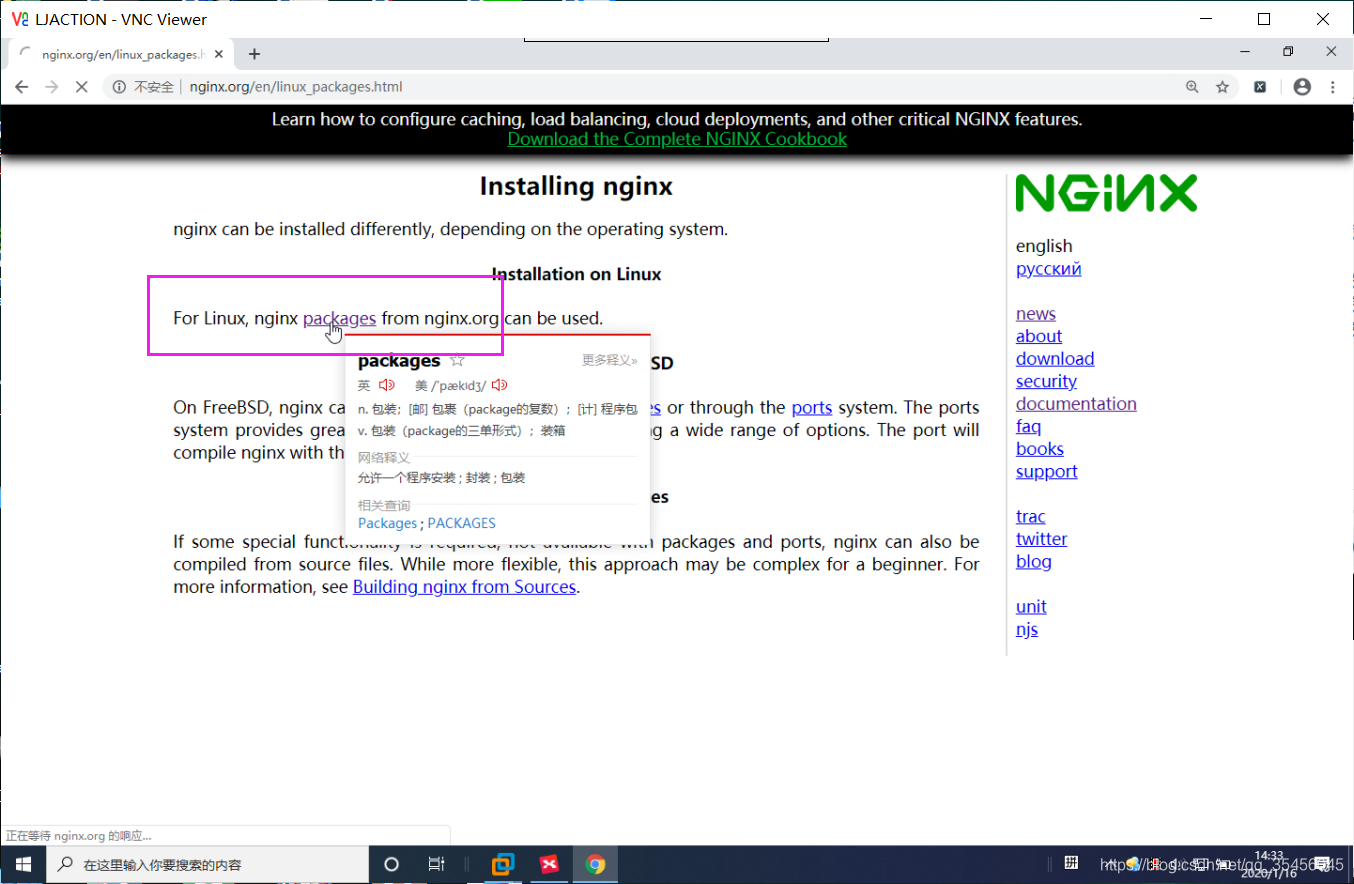
Task: Open Cortana circle icon on taskbar
Action: [x=392, y=864]
